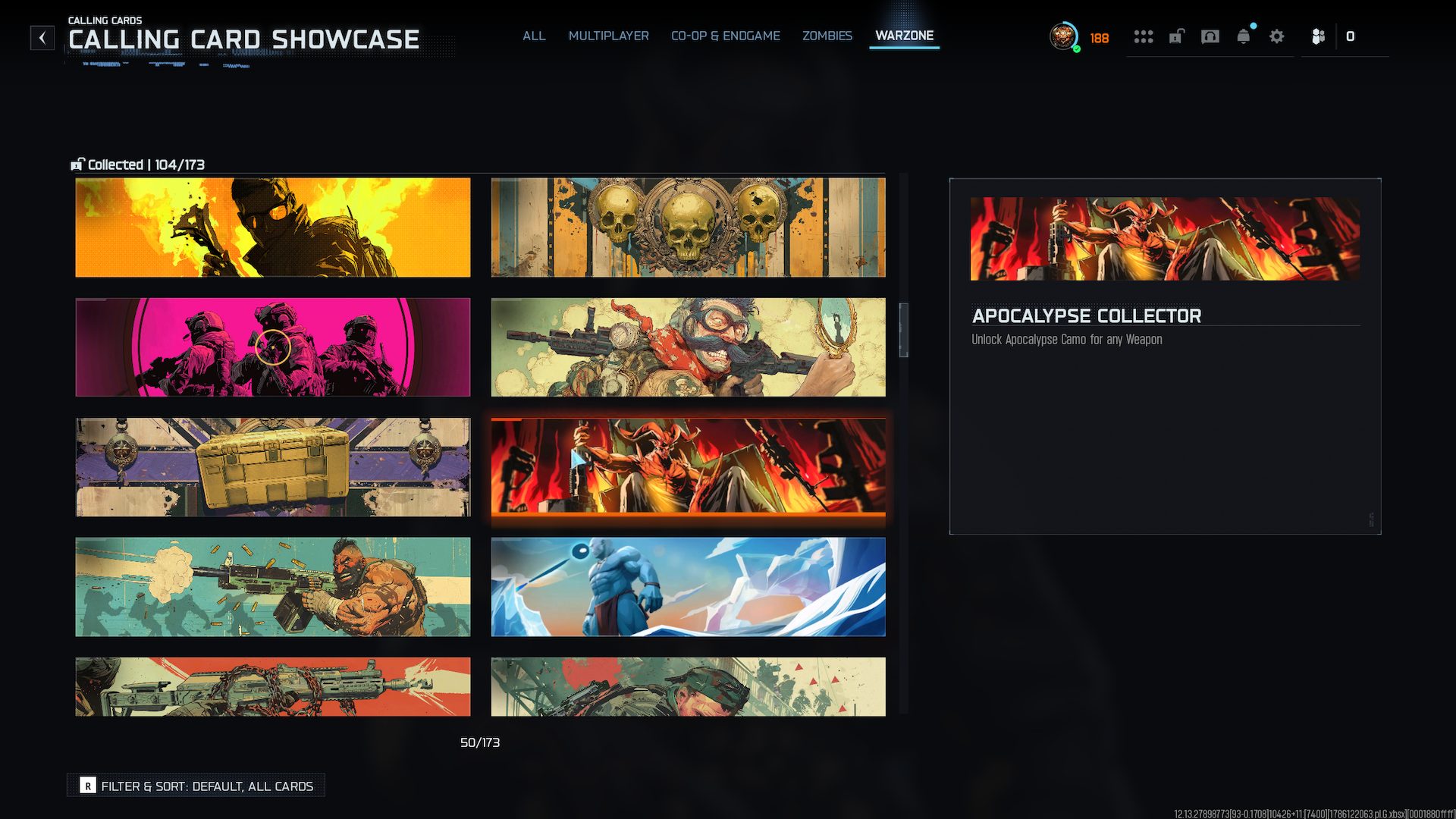
Task: Click the token count 0
Action: coord(1350,36)
